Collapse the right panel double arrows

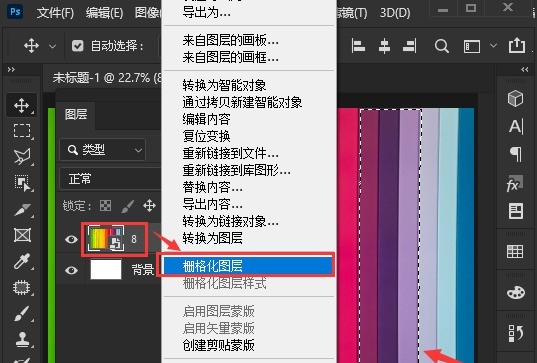point(525,70)
